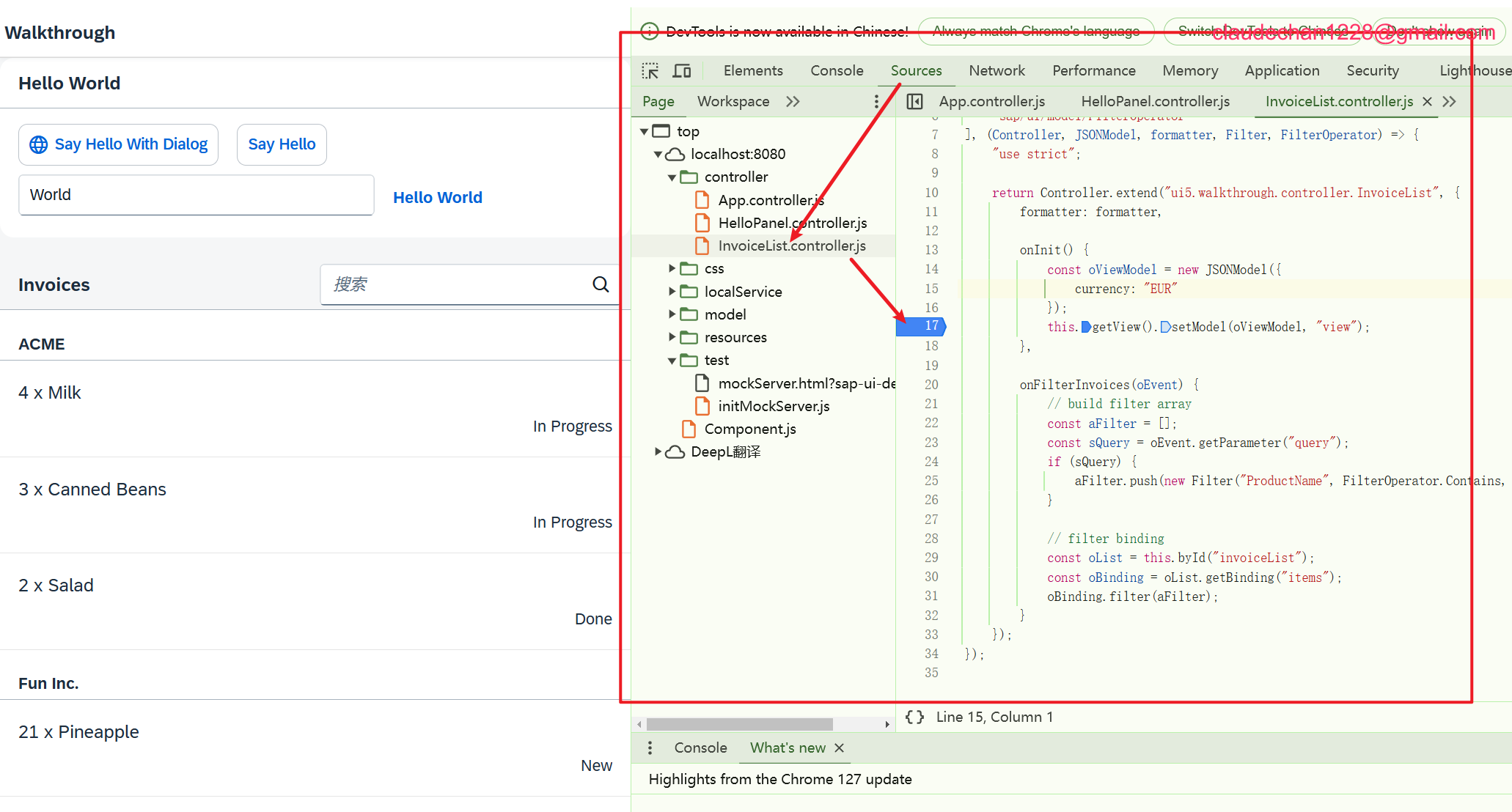The width and height of the screenshot is (1512, 812).
Task: Click the pretty print braces icon
Action: tap(914, 717)
